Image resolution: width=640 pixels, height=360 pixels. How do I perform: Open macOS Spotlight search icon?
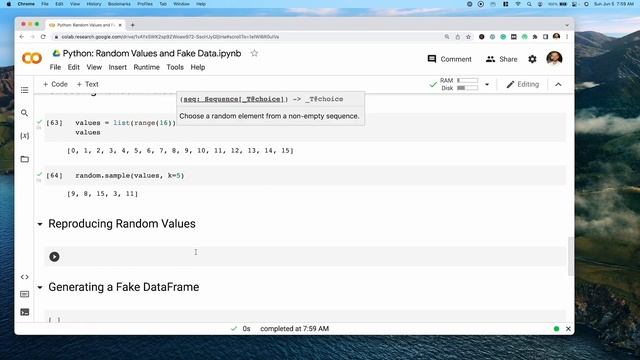coord(529,4)
